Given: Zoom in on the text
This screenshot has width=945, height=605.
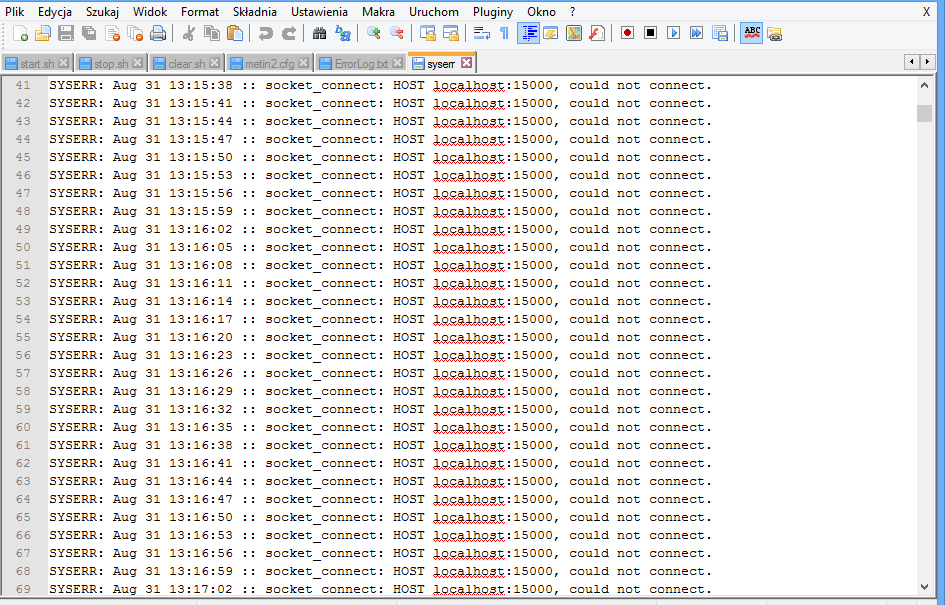Looking at the screenshot, I should [x=374, y=34].
